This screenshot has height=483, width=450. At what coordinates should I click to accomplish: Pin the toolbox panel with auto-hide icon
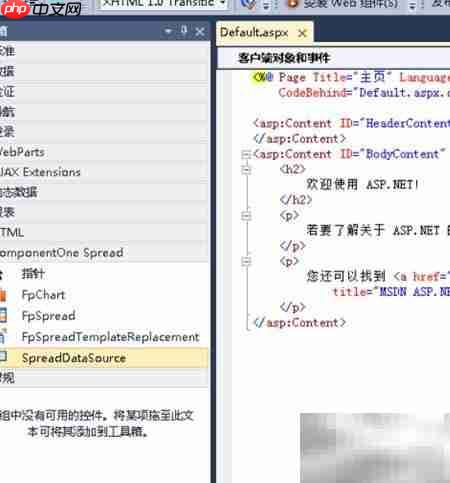tap(184, 32)
